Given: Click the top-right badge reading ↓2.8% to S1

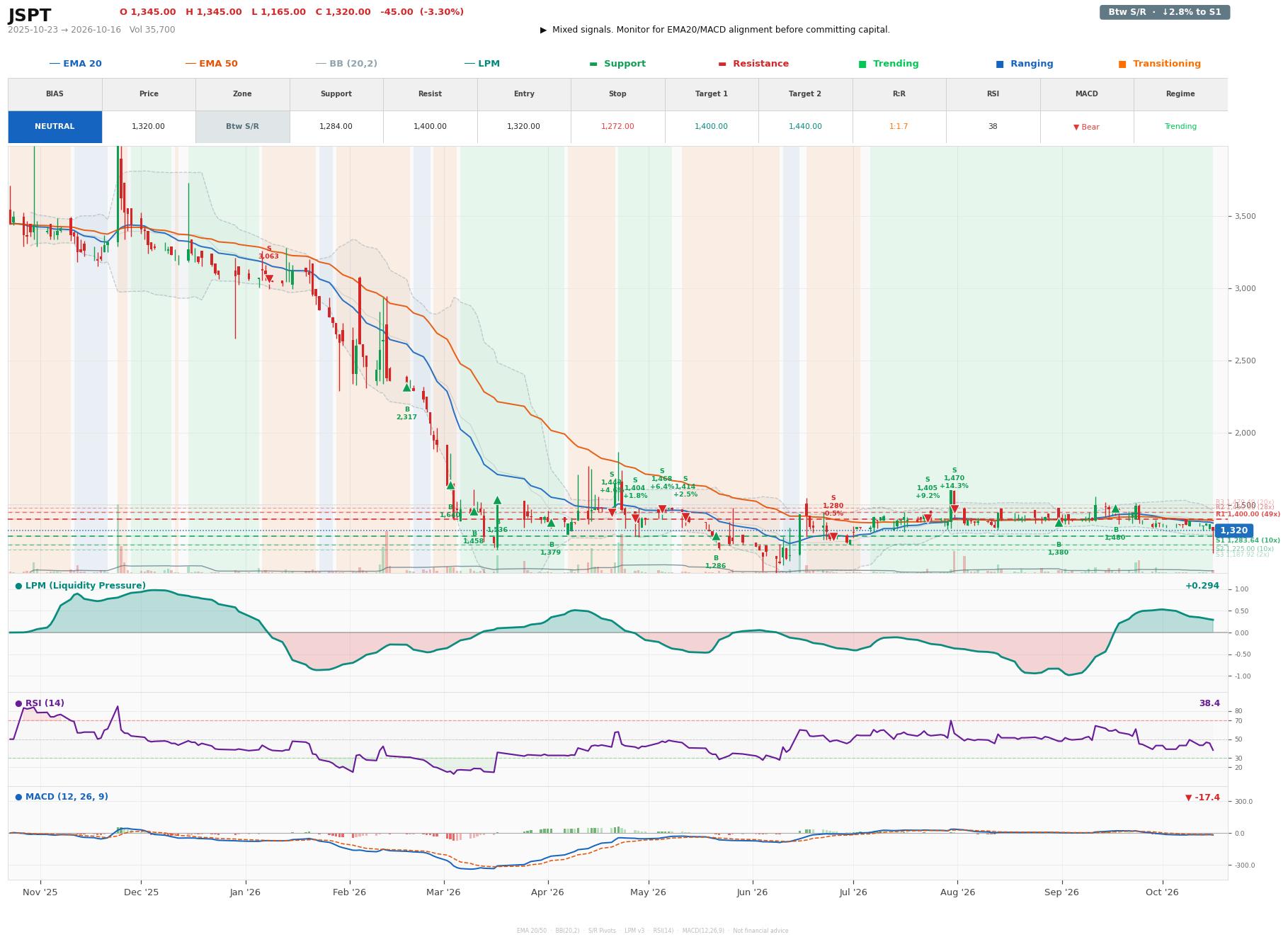Looking at the screenshot, I should tap(1165, 12).
